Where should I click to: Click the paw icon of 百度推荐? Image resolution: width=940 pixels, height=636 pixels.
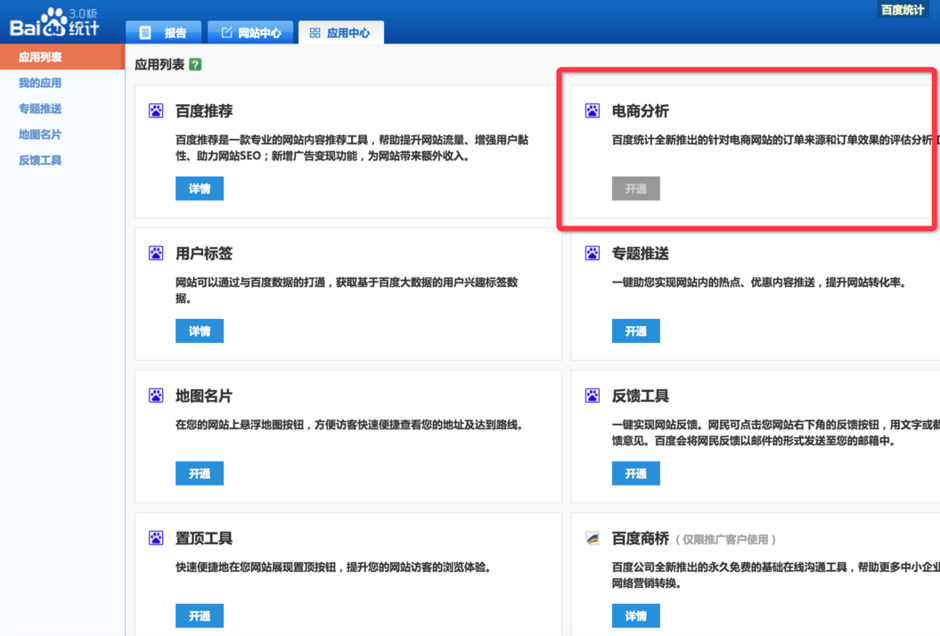(156, 111)
